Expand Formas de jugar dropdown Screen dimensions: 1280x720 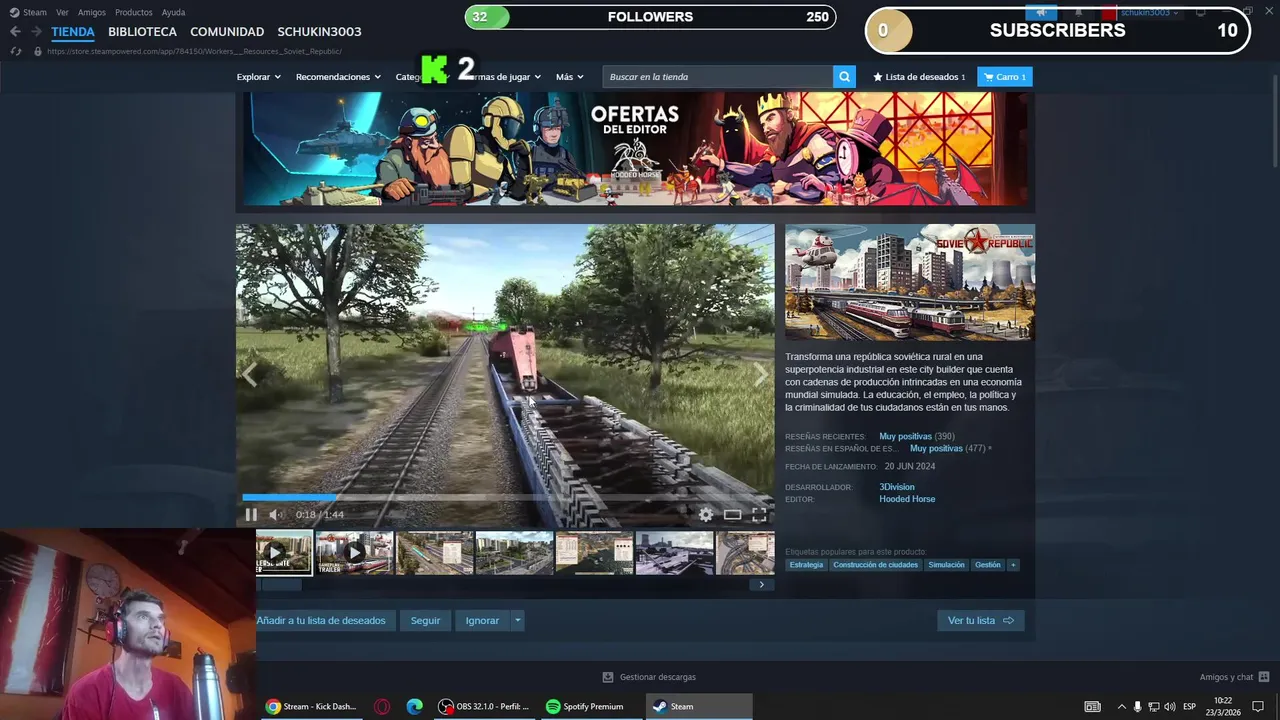(x=508, y=77)
